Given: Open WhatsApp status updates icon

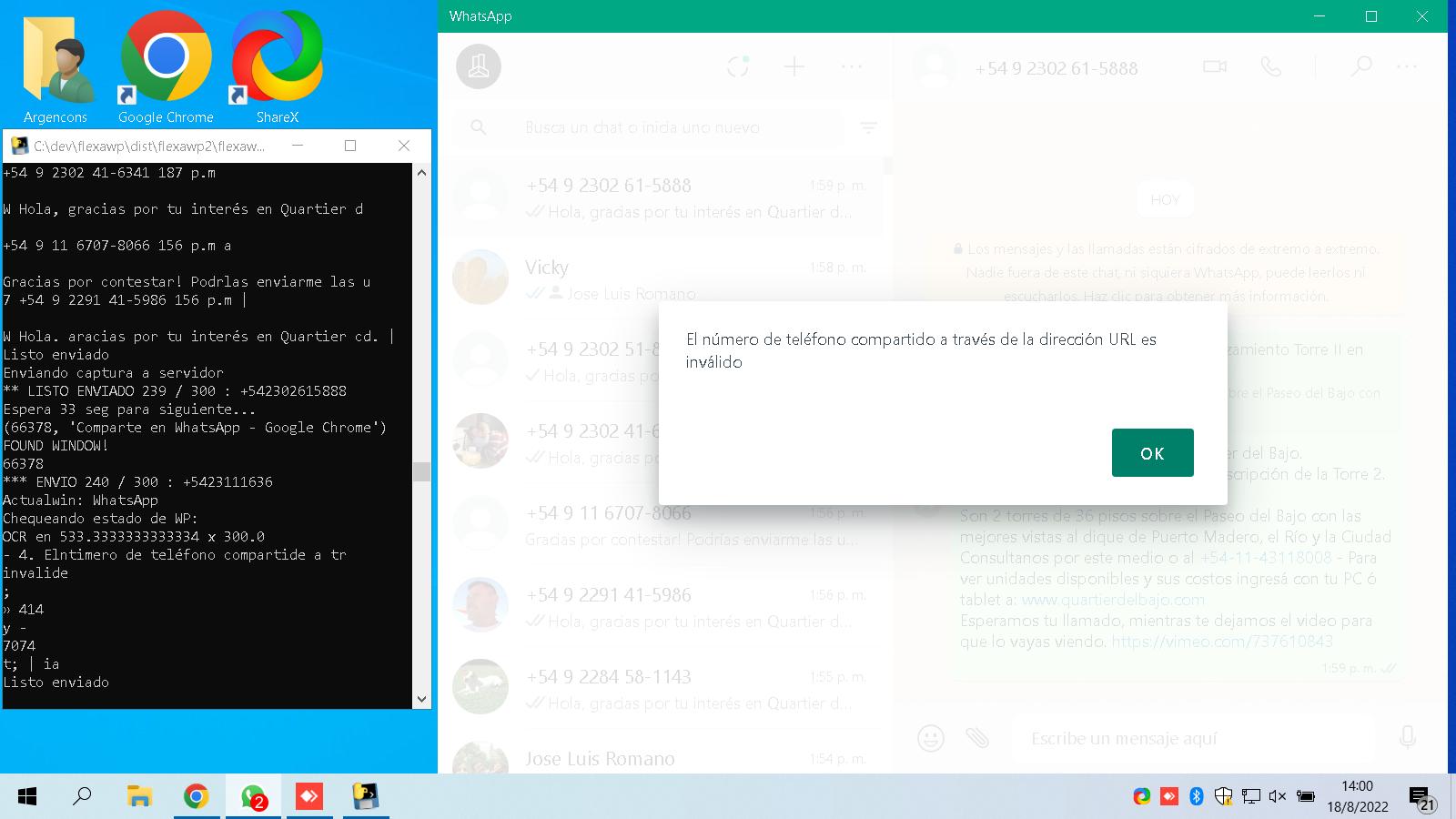Looking at the screenshot, I should point(738,66).
